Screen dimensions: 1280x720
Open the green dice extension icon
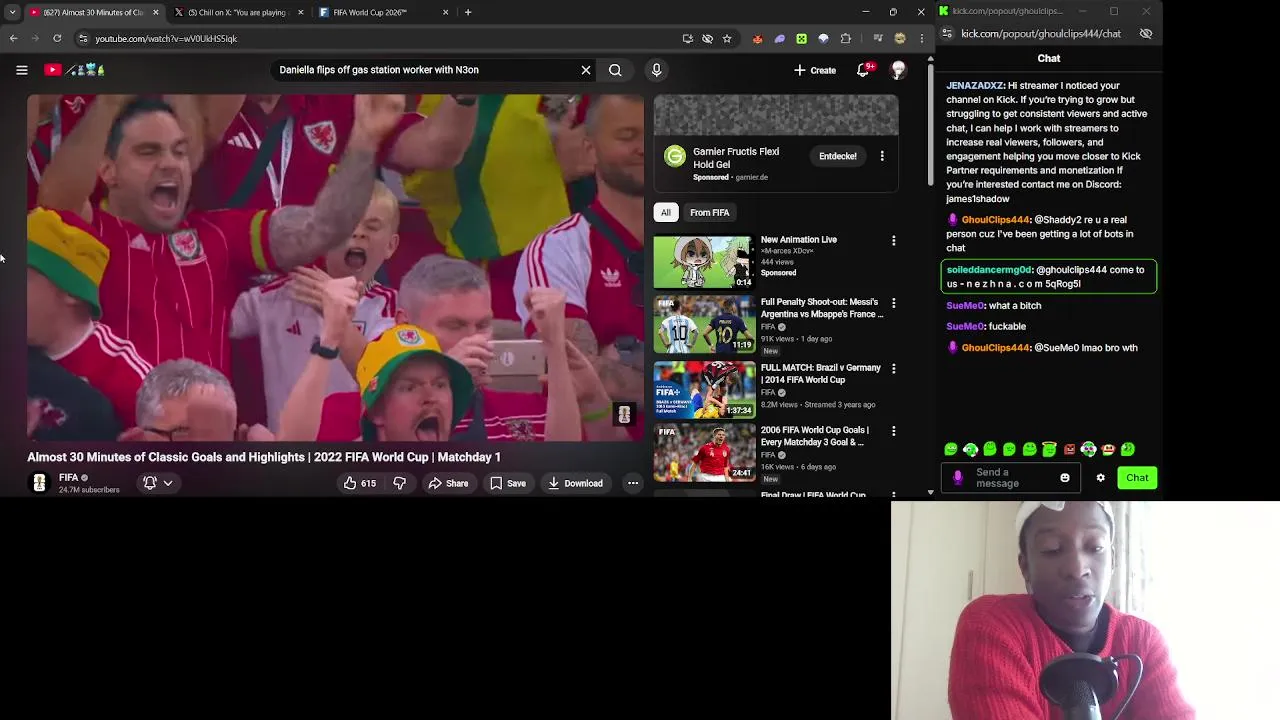[801, 38]
